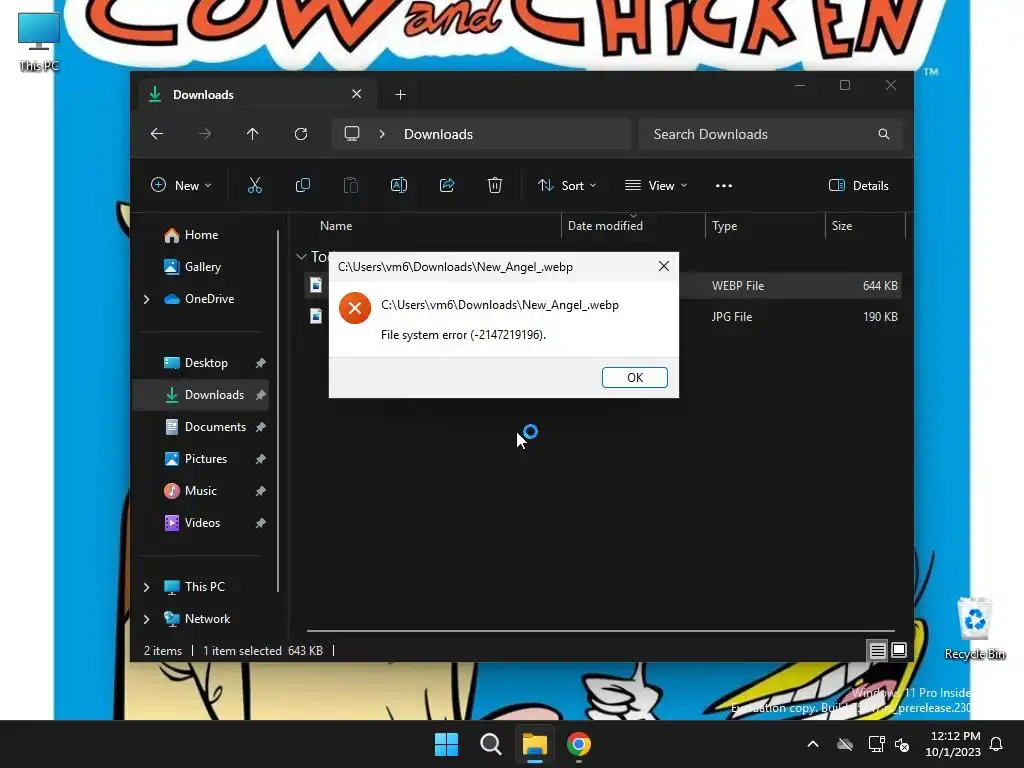Show hidden system tray icons
The height and width of the screenshot is (768, 1024).
coord(813,744)
